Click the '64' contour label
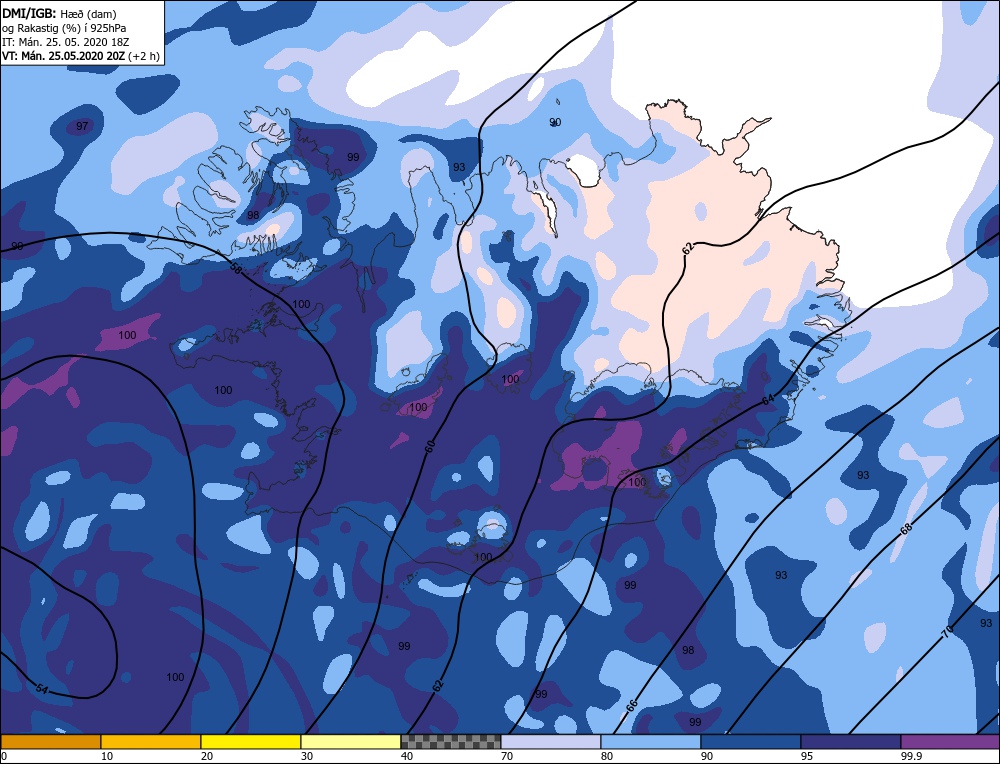 coord(768,400)
